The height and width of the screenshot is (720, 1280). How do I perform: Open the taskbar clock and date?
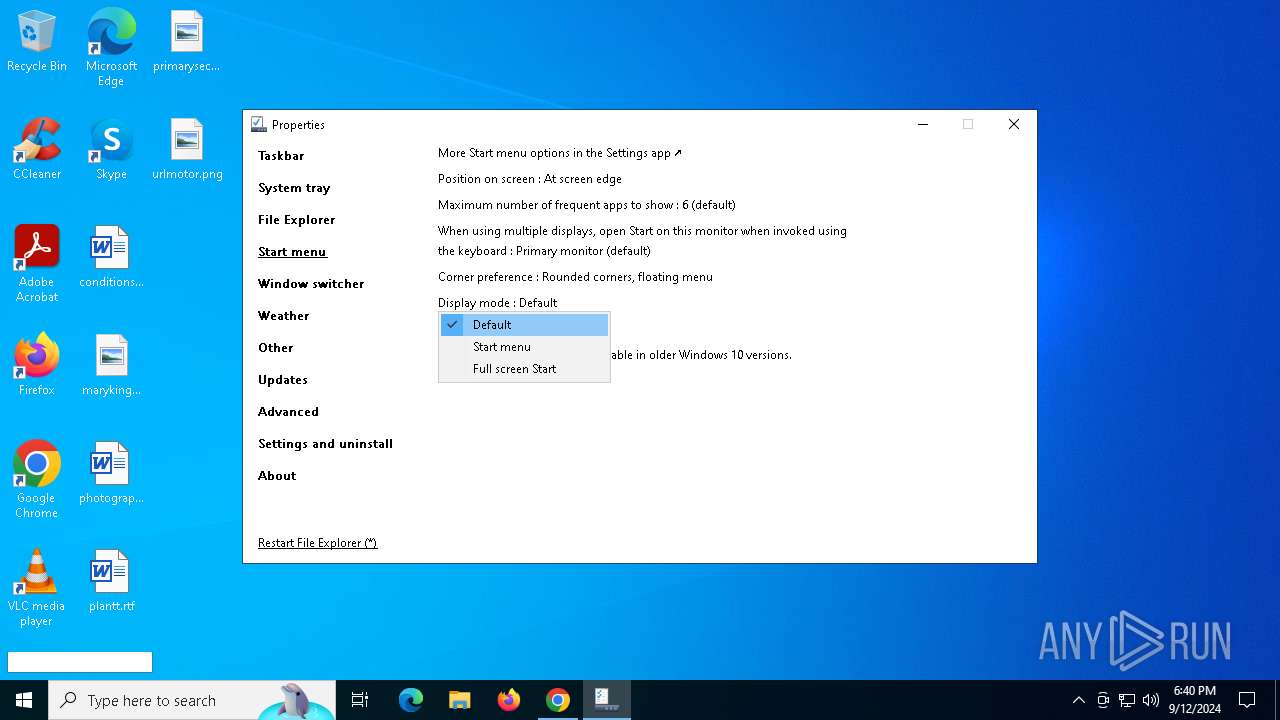tap(1195, 700)
